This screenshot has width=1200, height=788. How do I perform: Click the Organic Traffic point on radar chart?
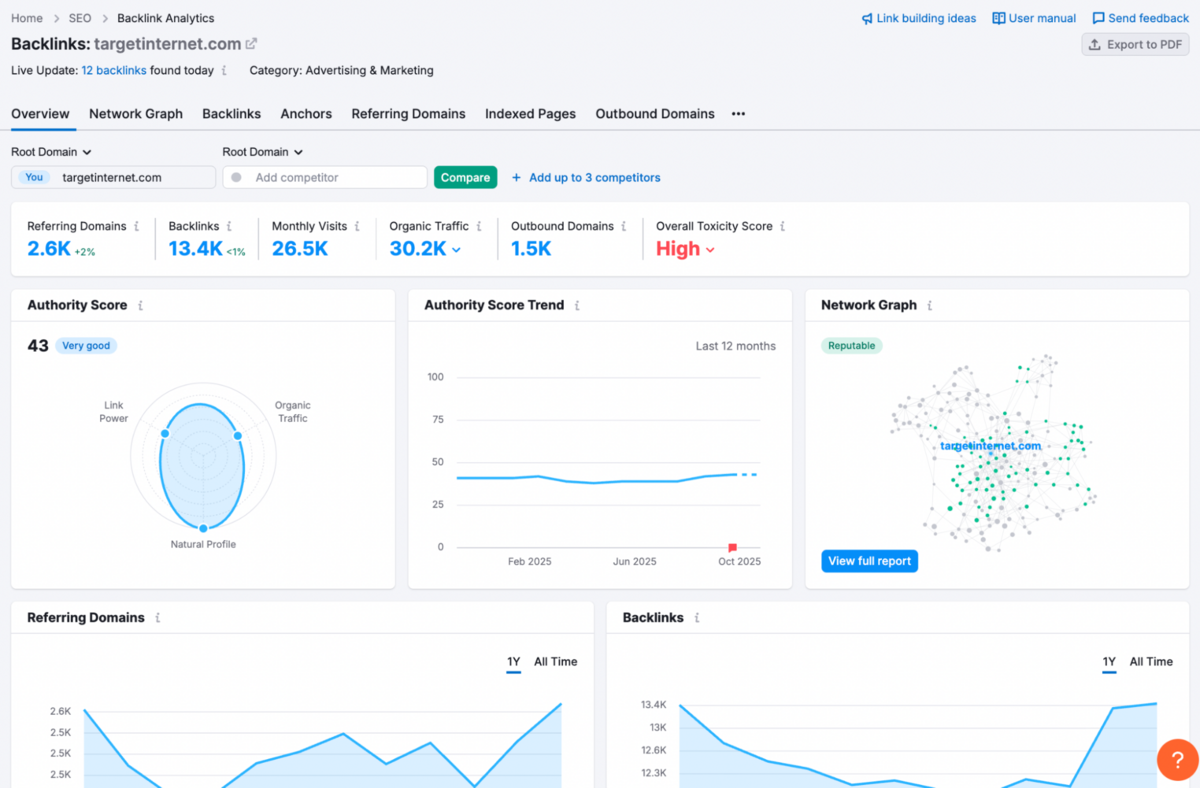[238, 435]
